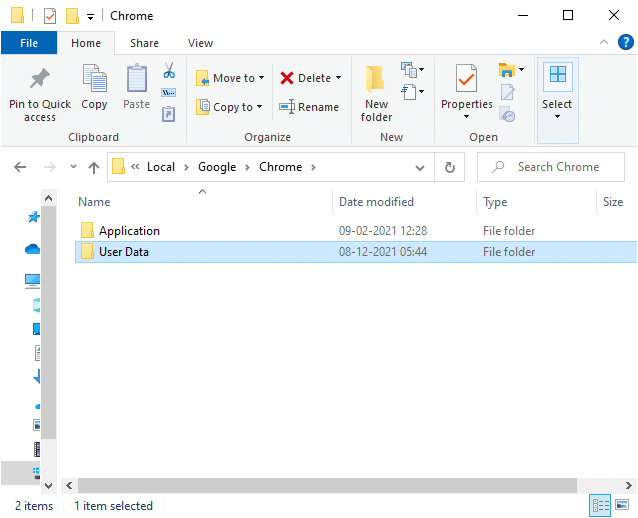Switch to the View ribbon tab
This screenshot has width=638, height=518.
(200, 43)
